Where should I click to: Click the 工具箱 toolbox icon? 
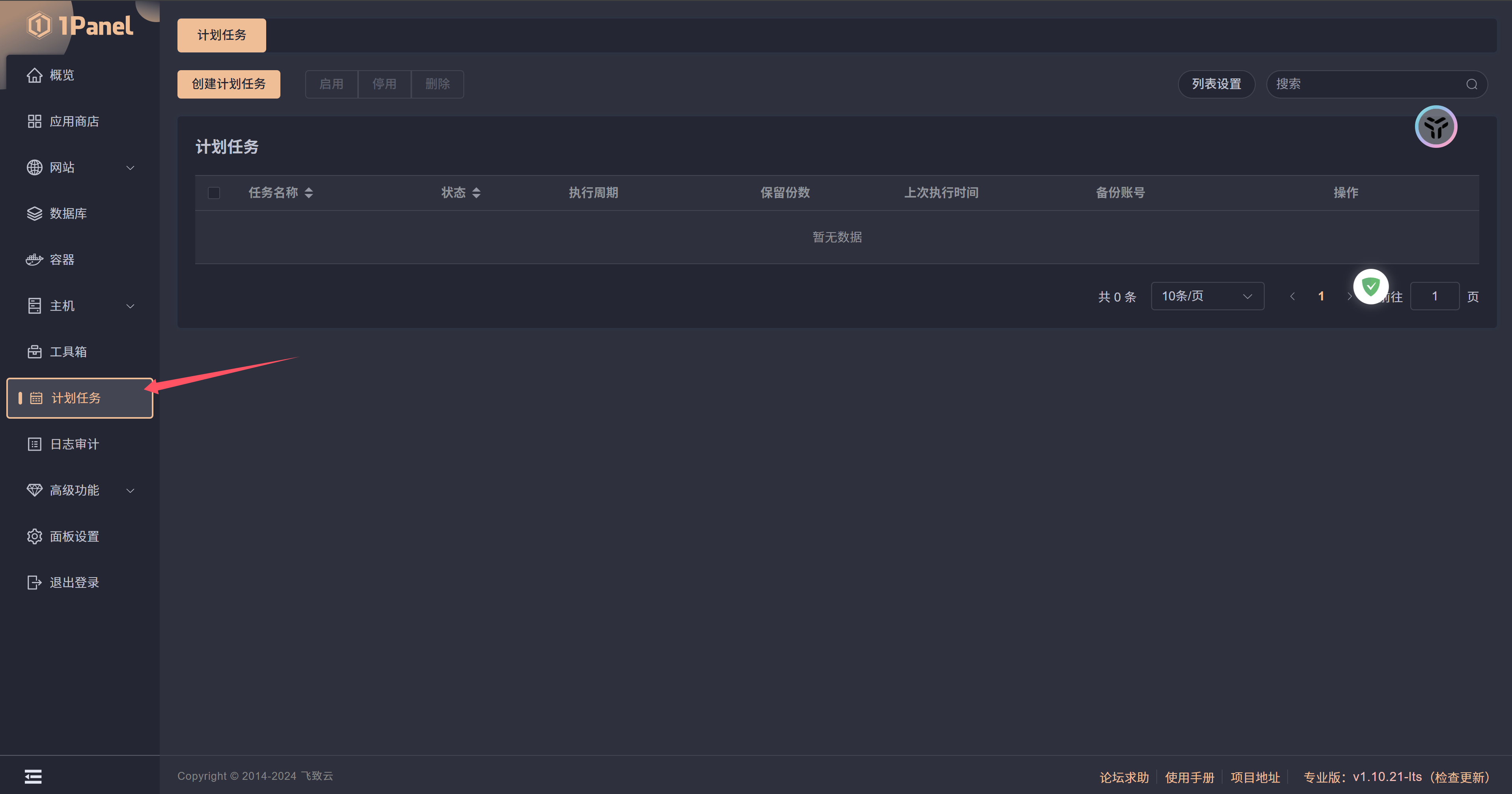point(35,352)
